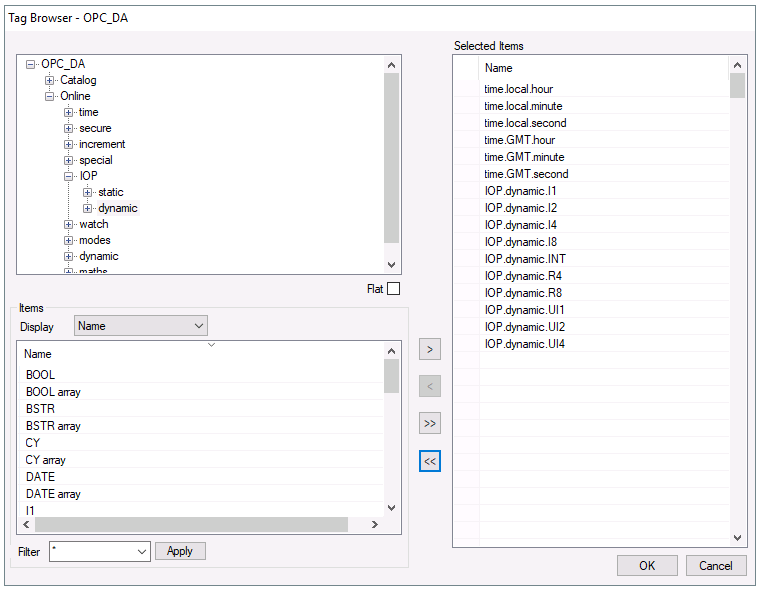
Task: Remove selected item with < button
Action: pos(429,386)
